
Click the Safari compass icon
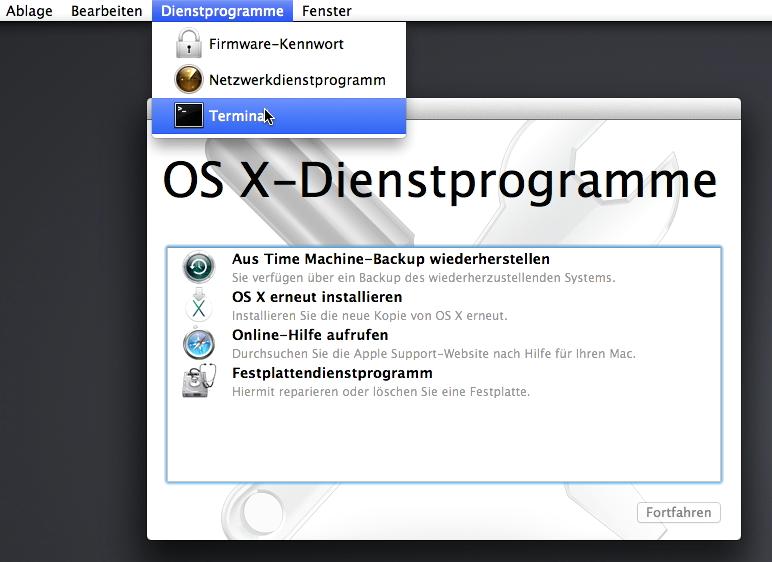[199, 344]
